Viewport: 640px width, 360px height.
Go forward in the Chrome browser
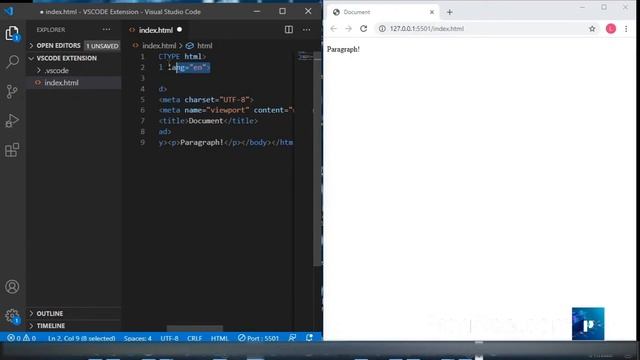(x=349, y=29)
